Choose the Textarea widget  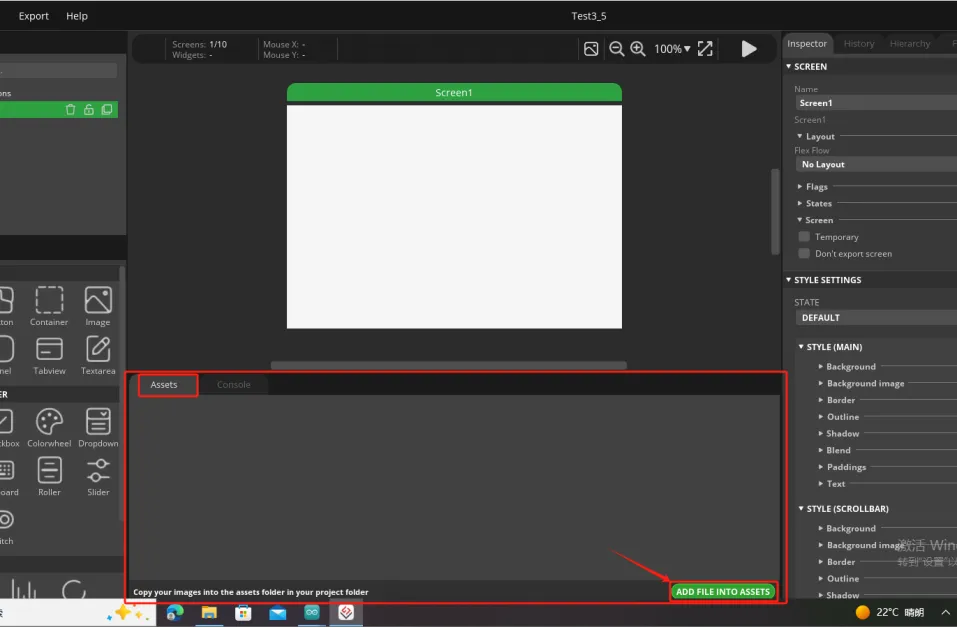click(x=98, y=349)
